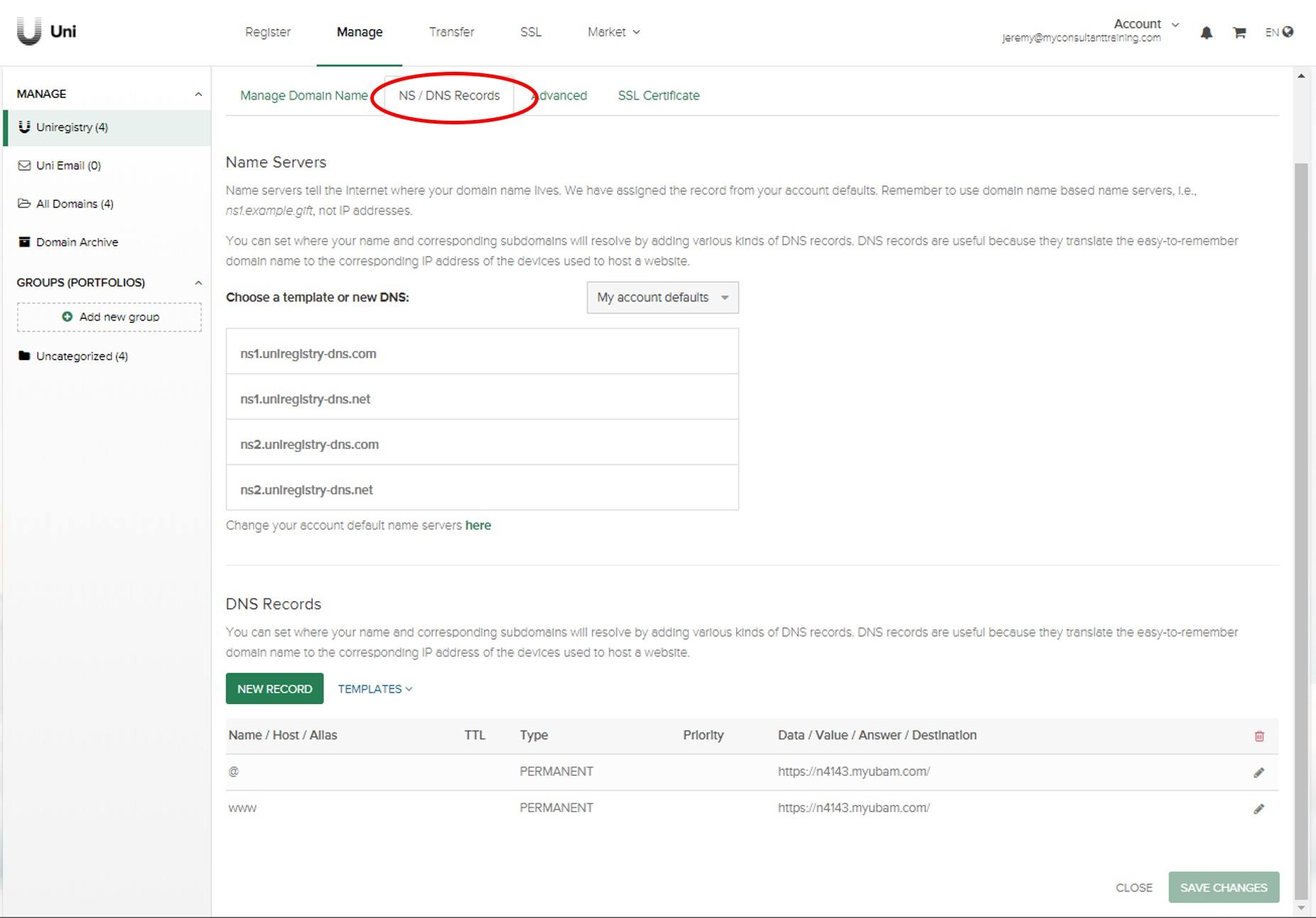This screenshot has width=1316, height=918.
Task: Click the vertical scrollbar thumb
Action: point(1301,531)
